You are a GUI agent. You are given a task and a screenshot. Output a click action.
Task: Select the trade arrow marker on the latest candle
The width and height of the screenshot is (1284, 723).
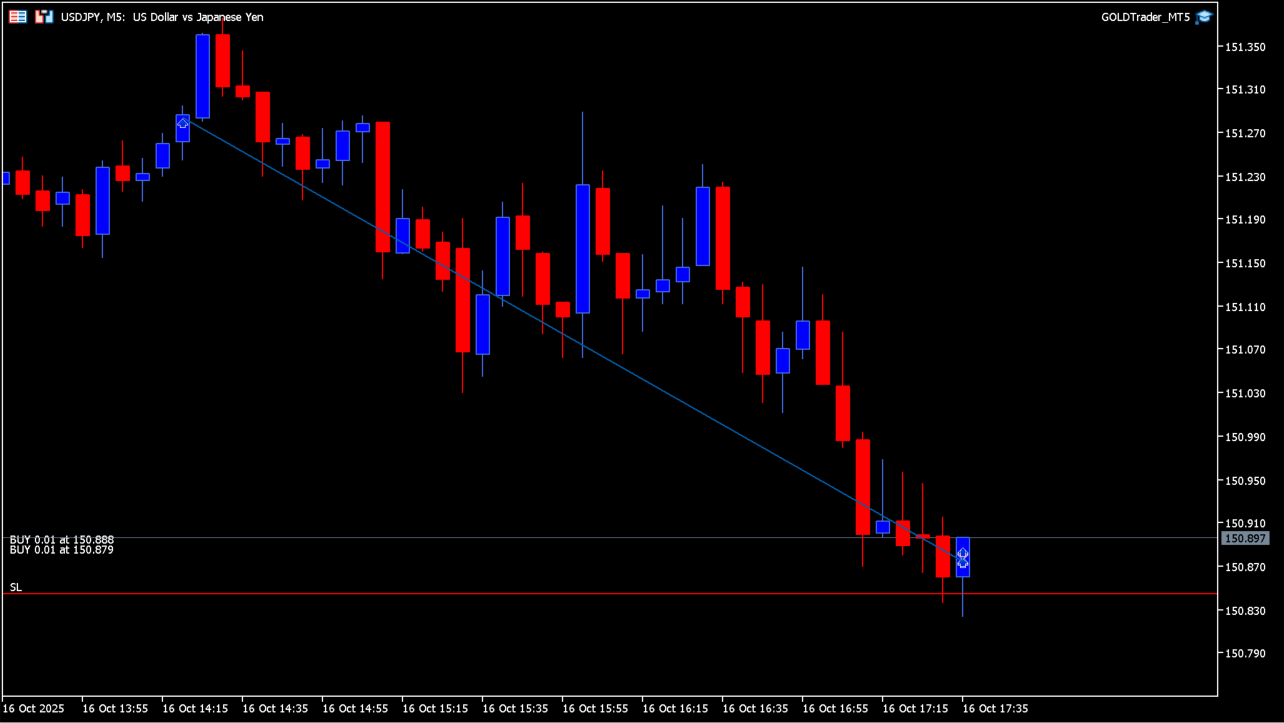(963, 559)
